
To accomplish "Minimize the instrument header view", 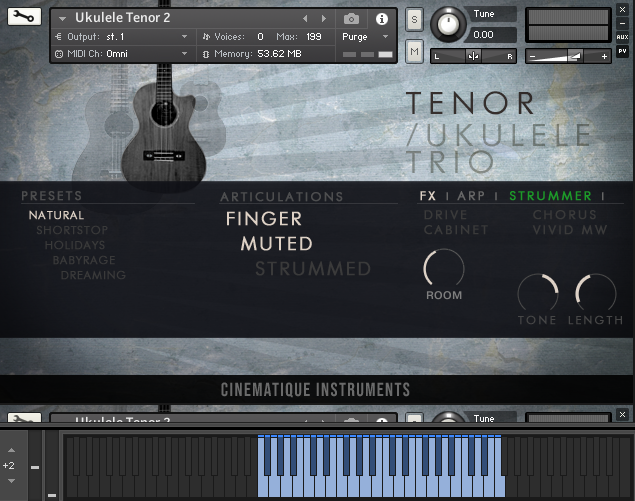I will click(622, 23).
